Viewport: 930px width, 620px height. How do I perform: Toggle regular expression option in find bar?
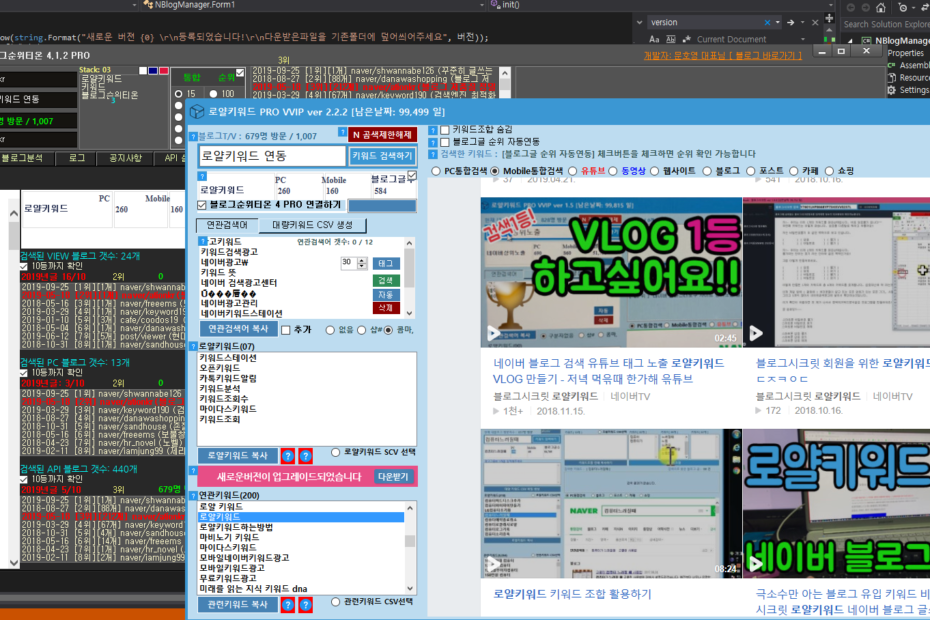(x=687, y=39)
